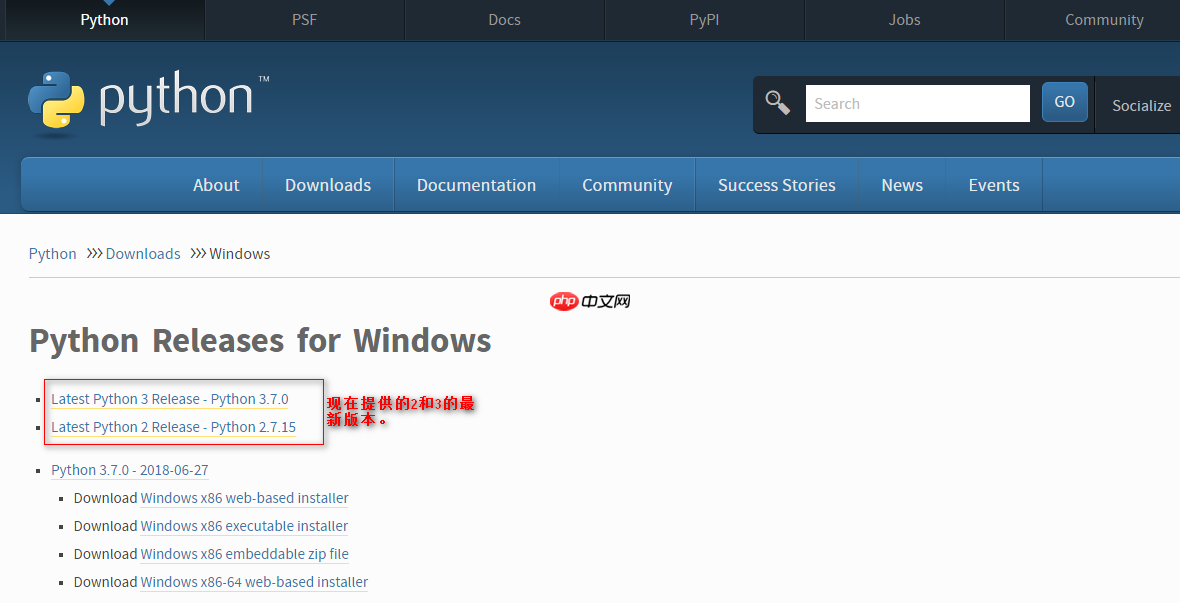The height and width of the screenshot is (603, 1180).
Task: Click the magnifying glass search icon
Action: tap(778, 101)
